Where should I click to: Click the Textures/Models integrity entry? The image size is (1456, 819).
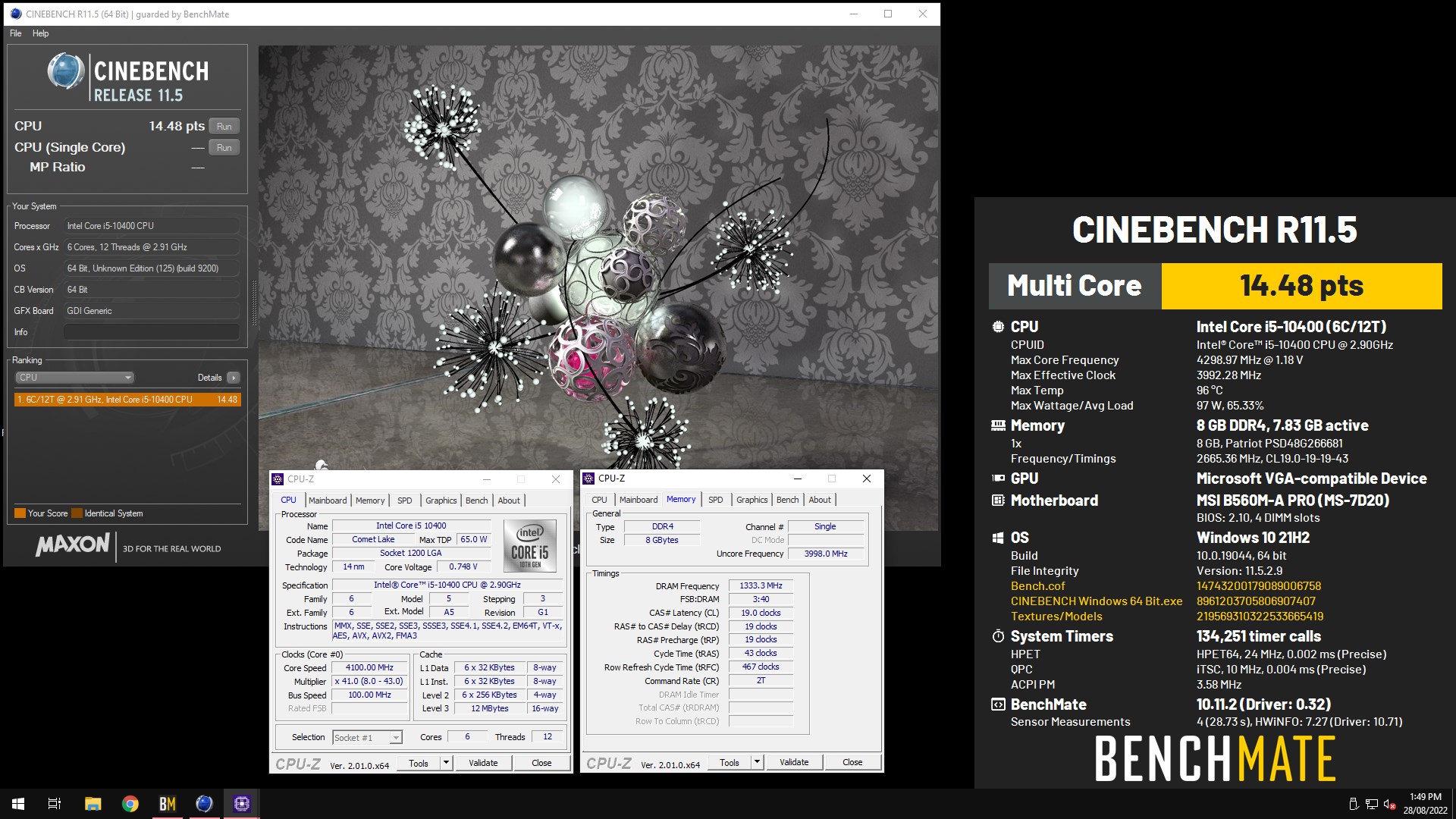(1056, 617)
